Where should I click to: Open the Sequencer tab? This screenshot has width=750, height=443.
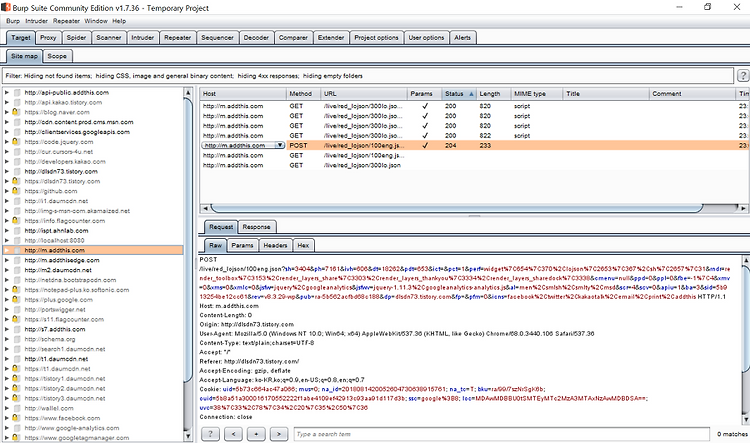[217, 37]
